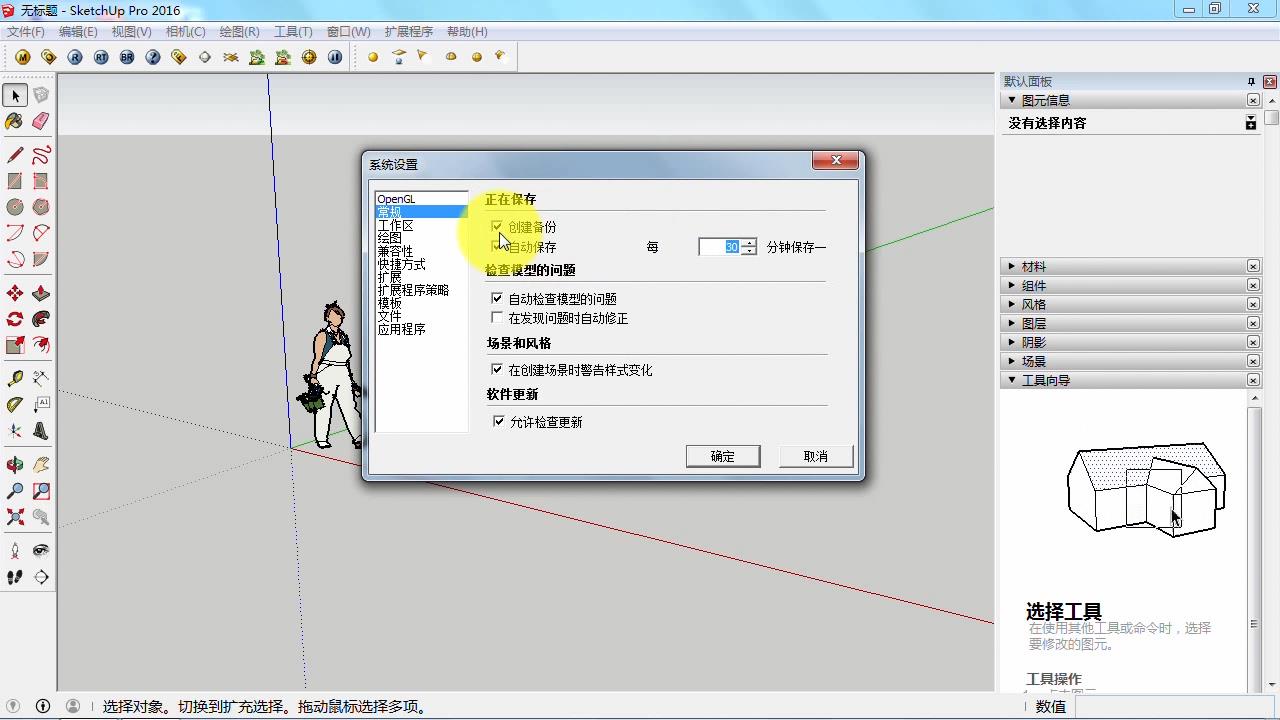
Task: Activate the Move tool
Action: (15, 293)
